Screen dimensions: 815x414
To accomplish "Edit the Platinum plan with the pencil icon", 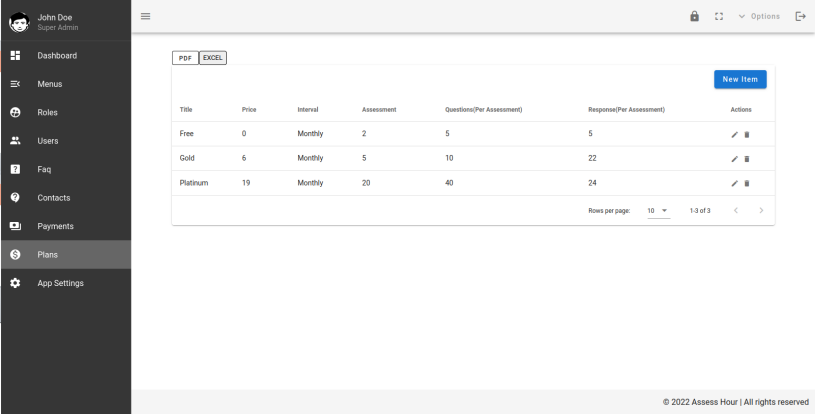I will (x=736, y=183).
